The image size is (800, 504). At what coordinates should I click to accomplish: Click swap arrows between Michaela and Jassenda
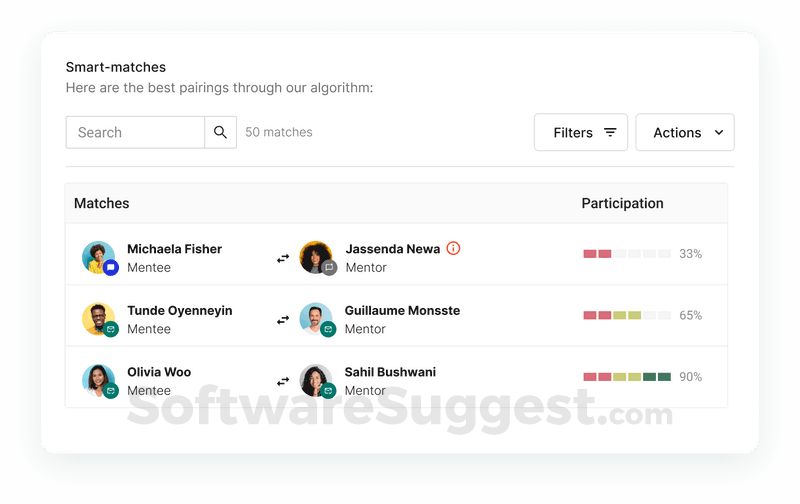click(x=283, y=258)
